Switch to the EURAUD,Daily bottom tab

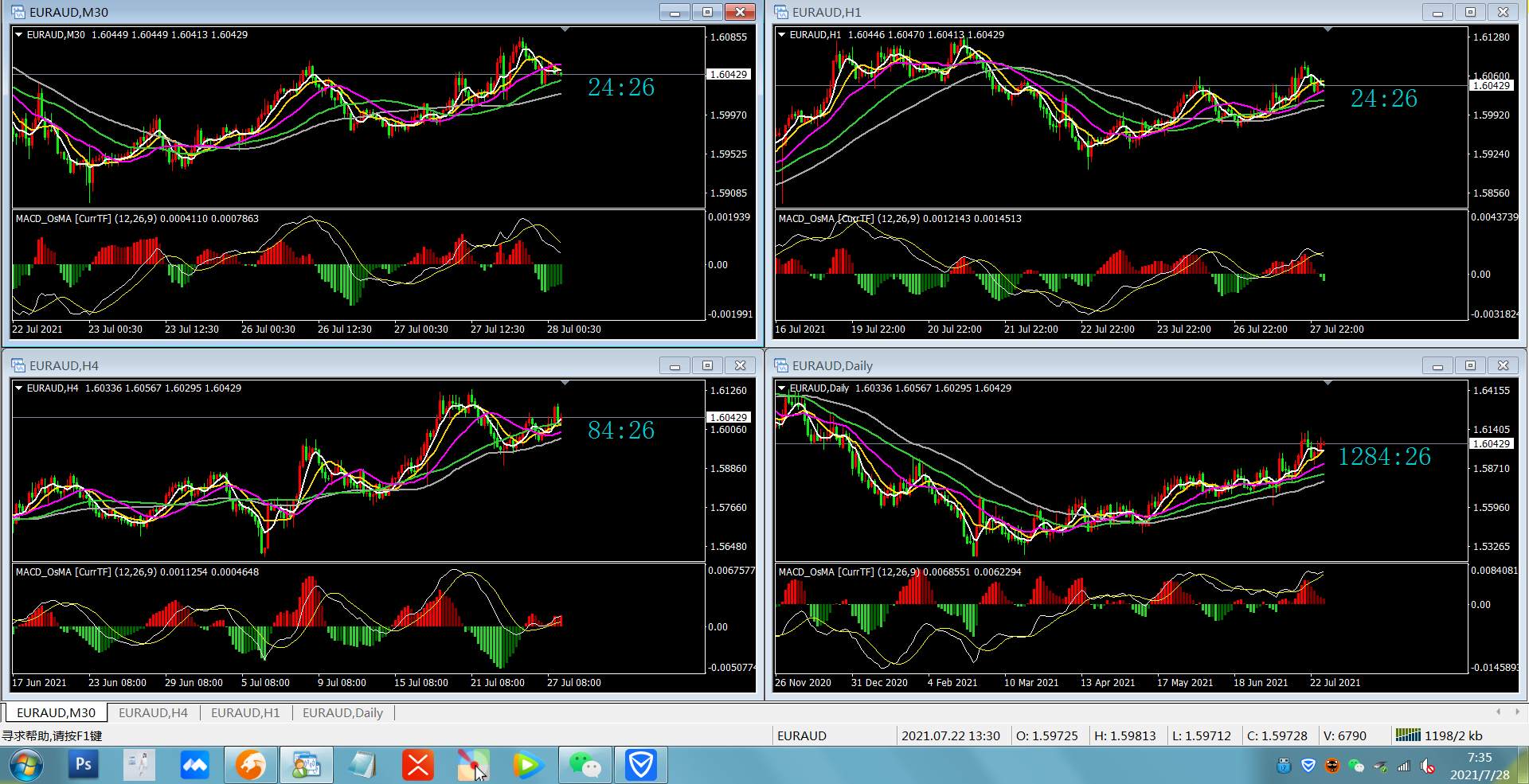pos(342,712)
